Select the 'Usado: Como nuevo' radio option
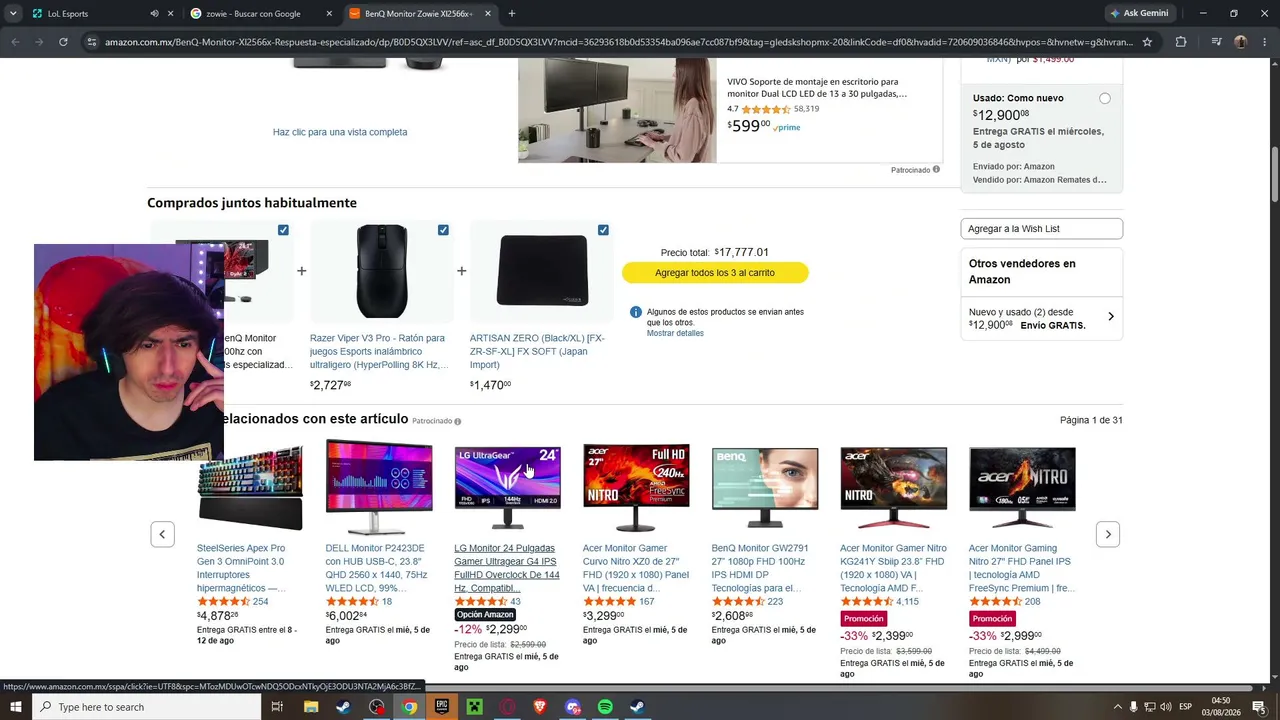 pos(1104,99)
